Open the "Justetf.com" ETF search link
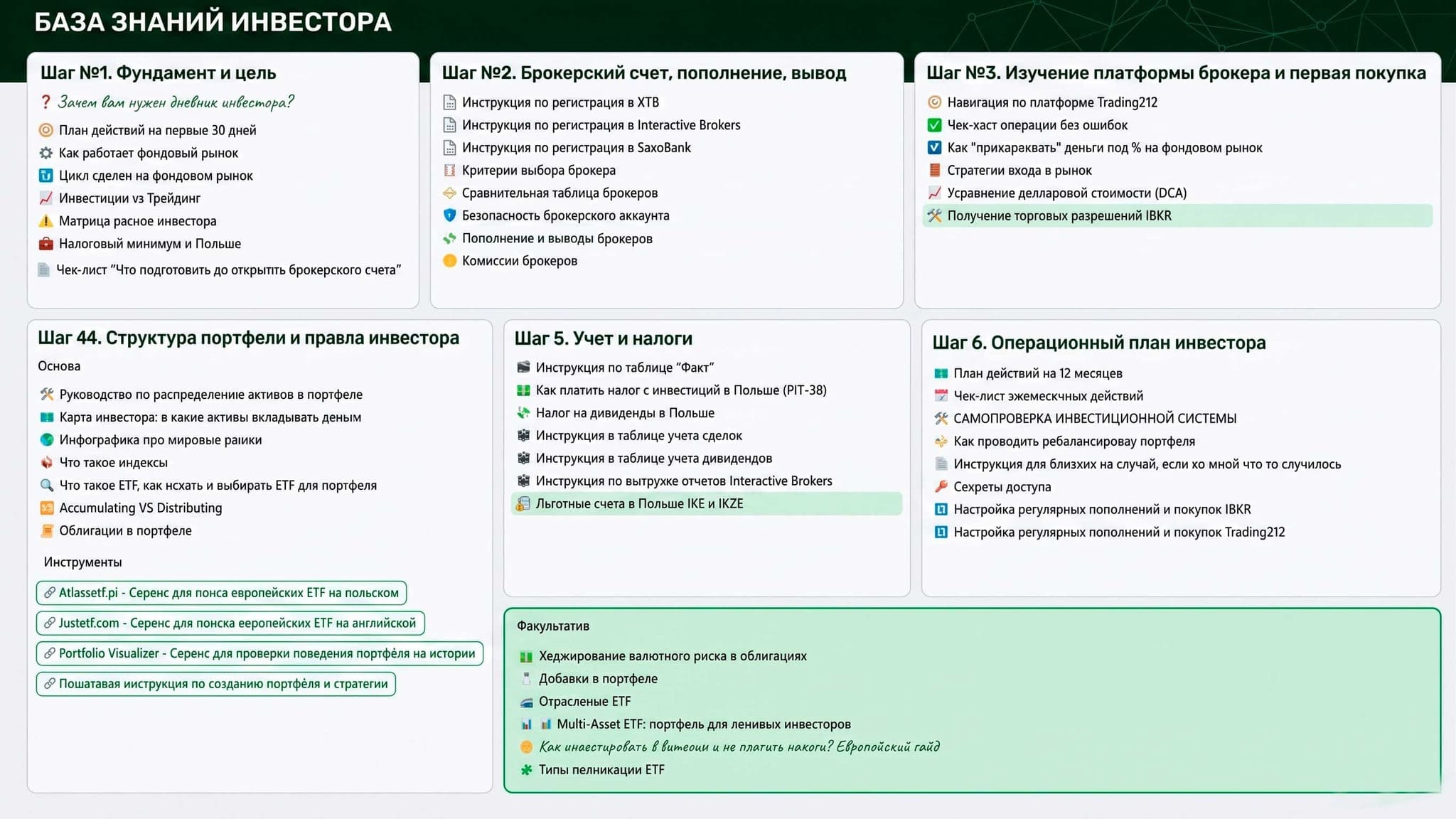Viewport: 1456px width, 819px height. point(230,623)
